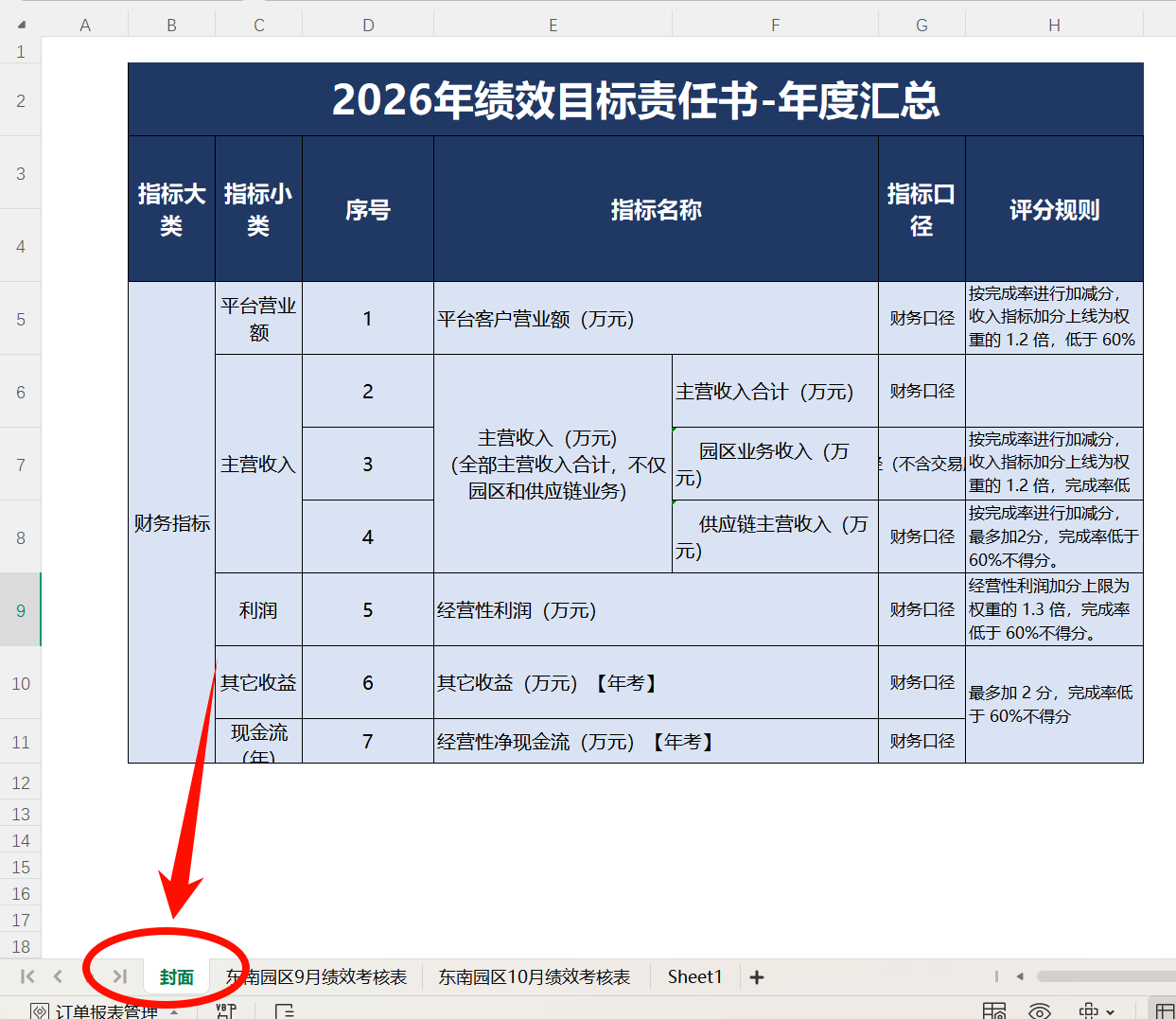The image size is (1176, 1019).
Task: Select the 订单报表管理 diamond icon
Action: [39, 1010]
